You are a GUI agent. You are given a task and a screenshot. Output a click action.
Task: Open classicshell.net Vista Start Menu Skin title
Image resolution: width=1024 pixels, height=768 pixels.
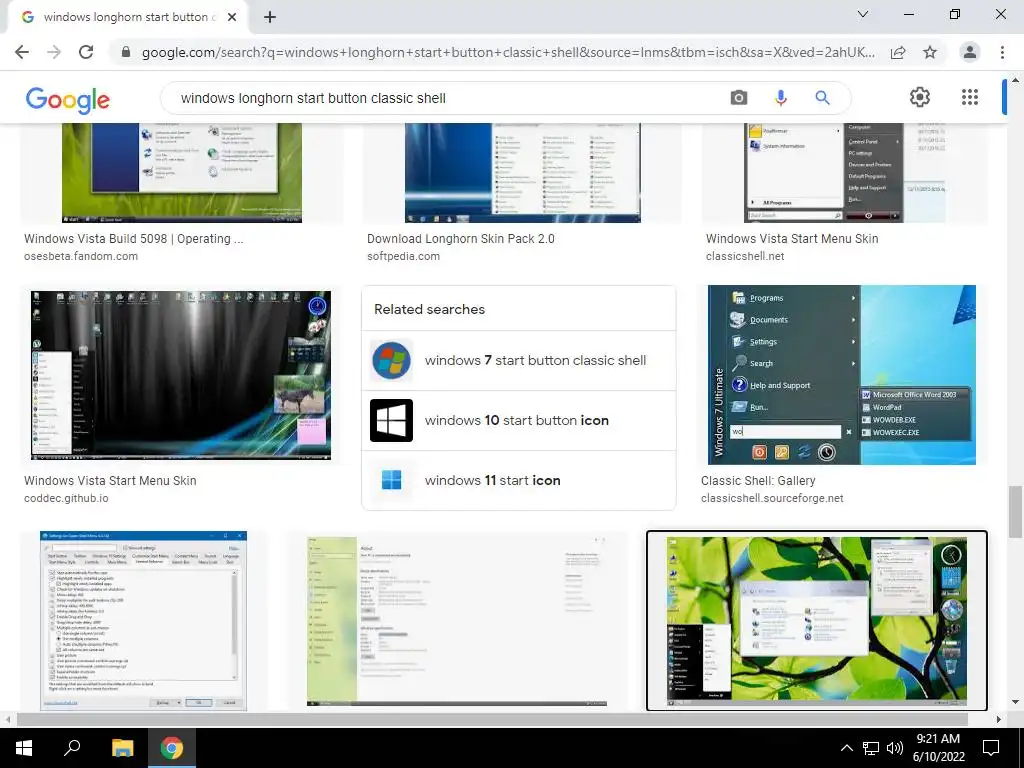pos(792,238)
